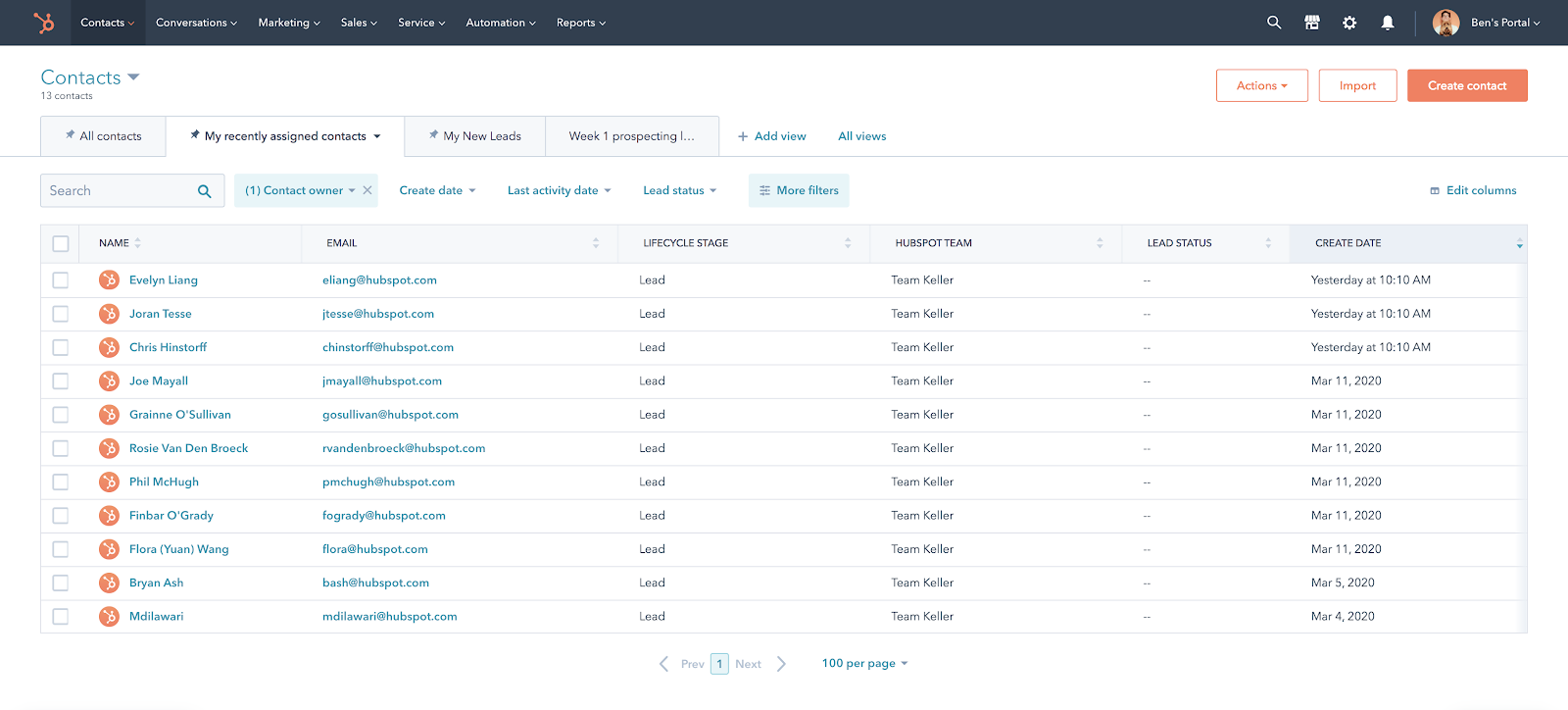This screenshot has height=710, width=1568.
Task: Sort by HubSpot Team column arrows
Action: (1100, 243)
